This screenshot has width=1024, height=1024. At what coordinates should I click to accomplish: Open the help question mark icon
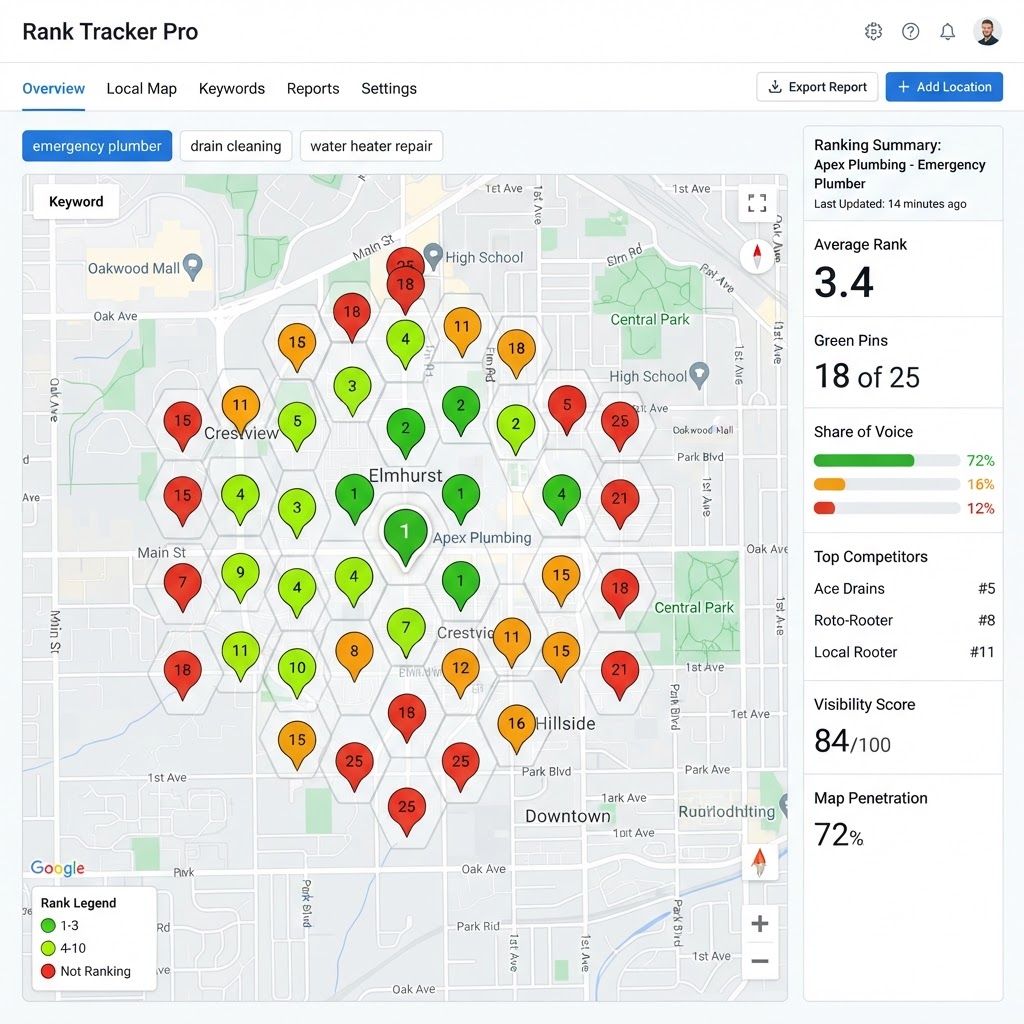click(x=910, y=31)
